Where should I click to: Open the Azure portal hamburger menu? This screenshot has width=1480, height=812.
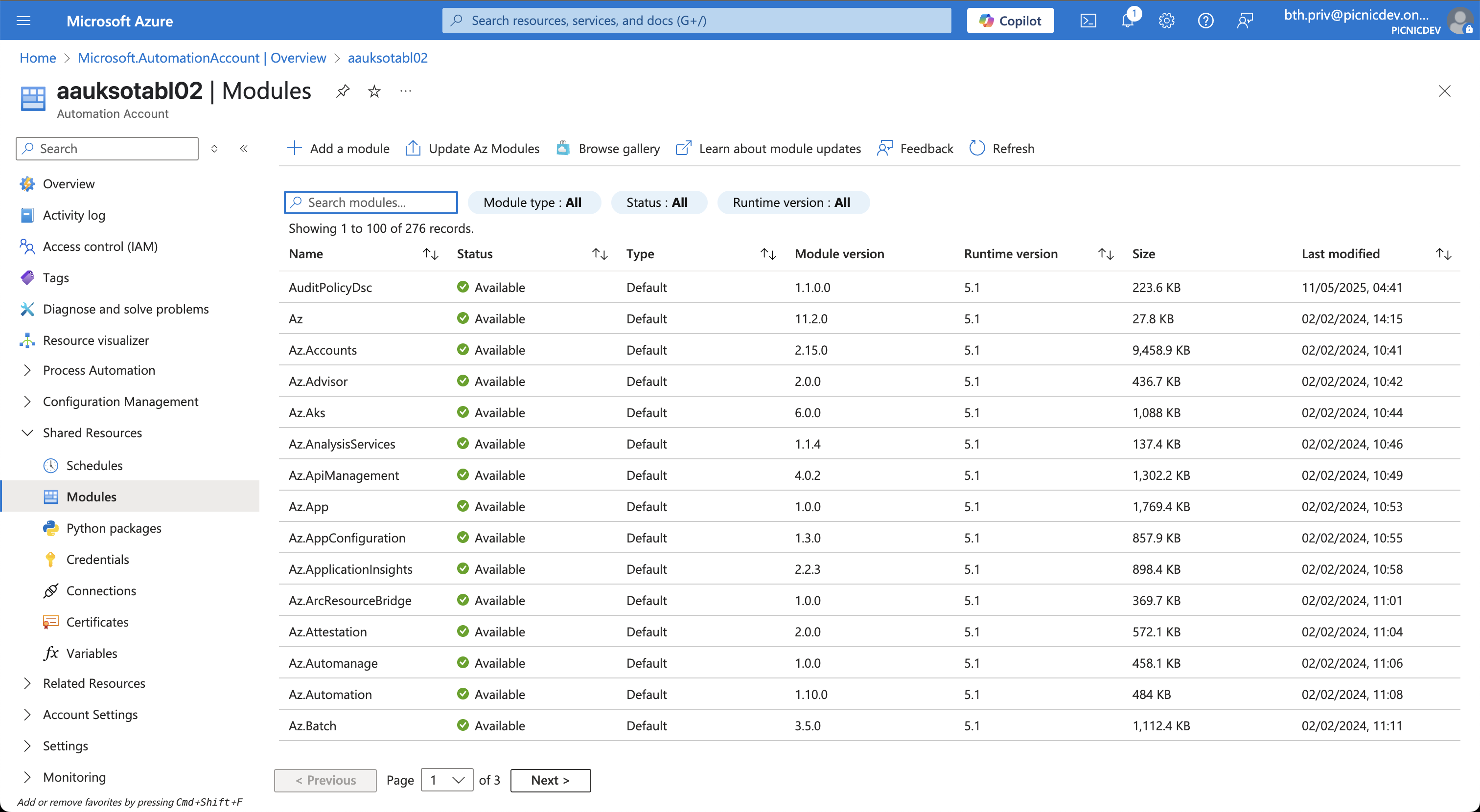tap(23, 21)
